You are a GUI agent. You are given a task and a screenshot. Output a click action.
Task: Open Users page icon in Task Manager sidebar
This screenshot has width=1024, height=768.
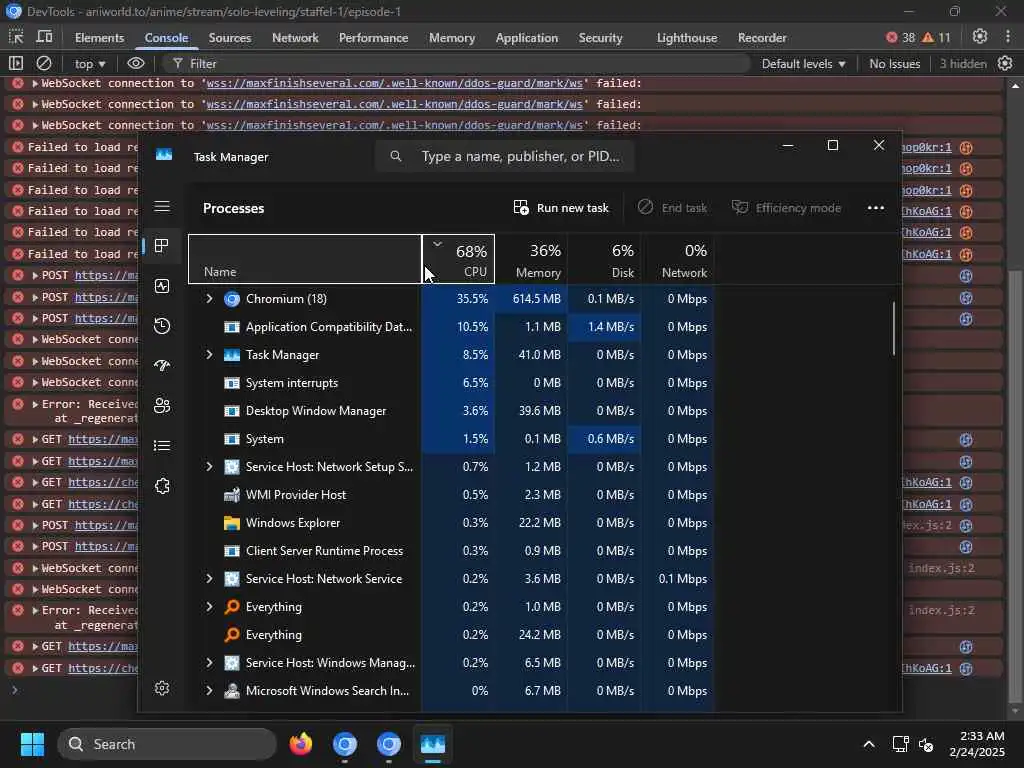[x=162, y=406]
